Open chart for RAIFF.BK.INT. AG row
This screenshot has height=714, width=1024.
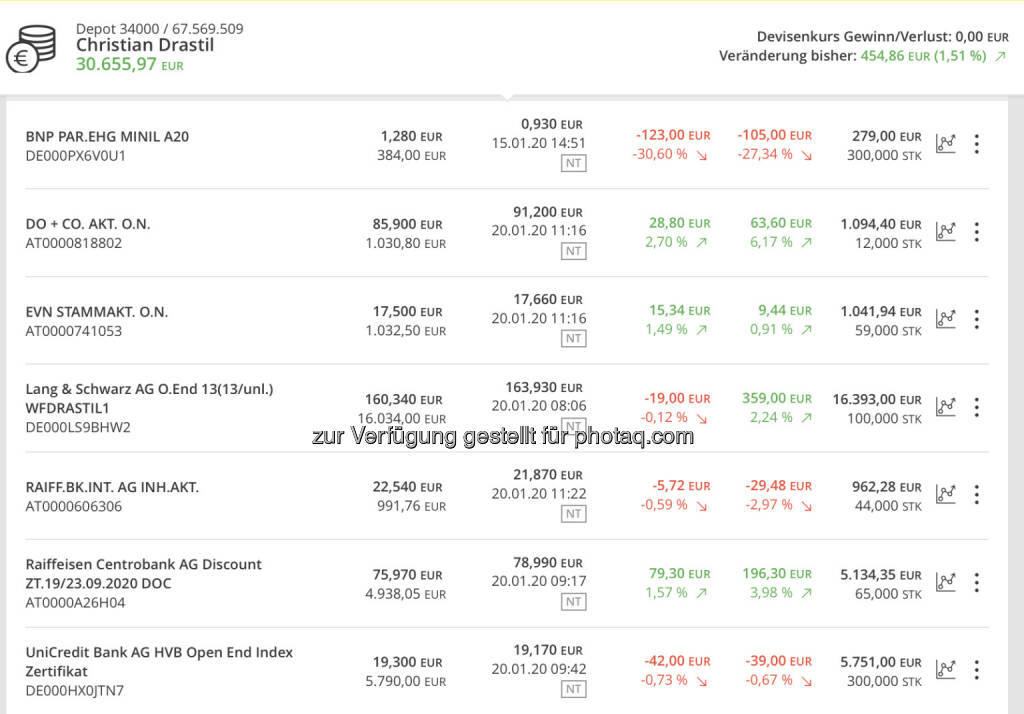pos(945,494)
